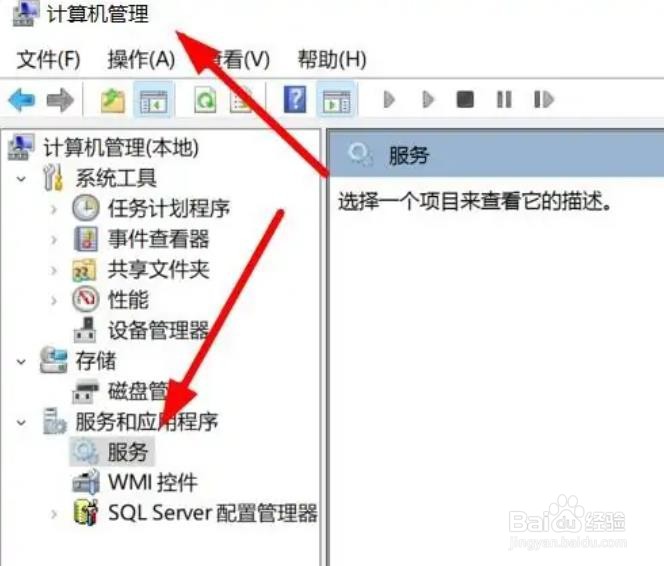This screenshot has height=566, width=664.
Task: Collapse the 系统工具 tree node
Action: click(x=21, y=179)
